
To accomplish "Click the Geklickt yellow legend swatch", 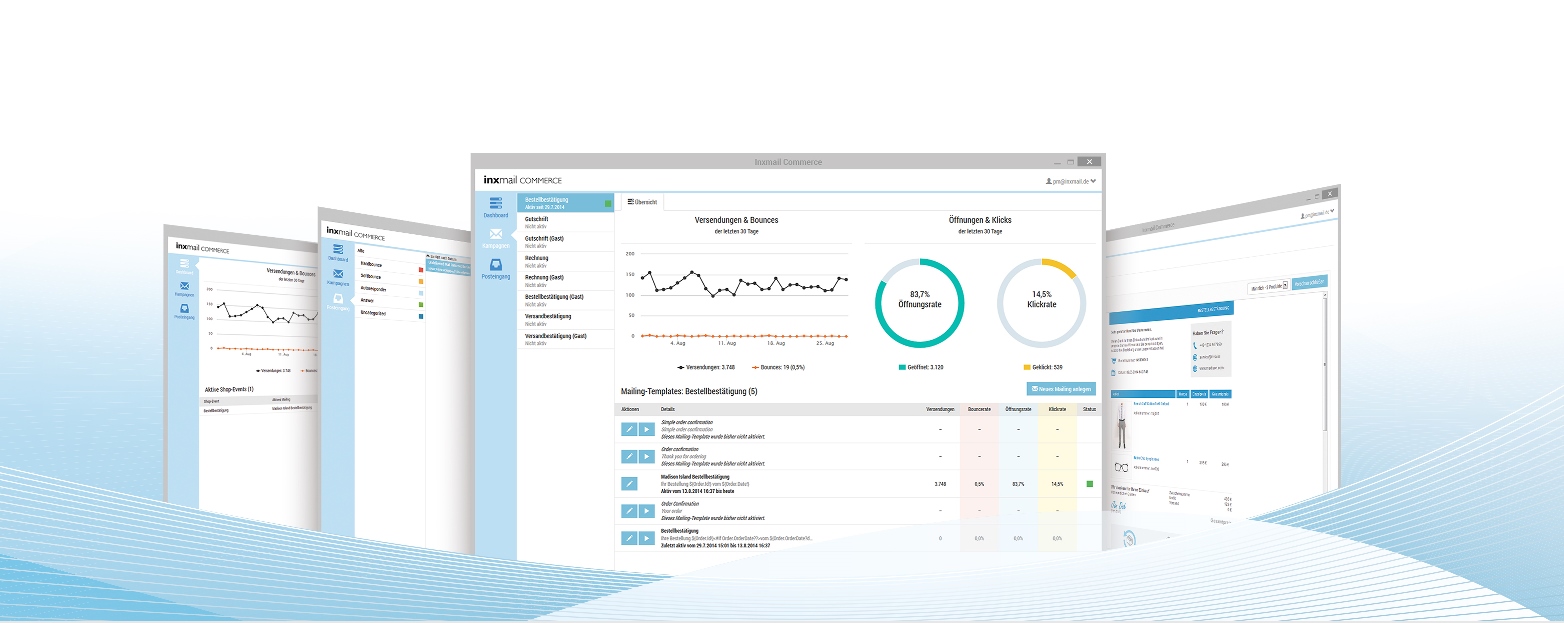I will [x=1026, y=367].
